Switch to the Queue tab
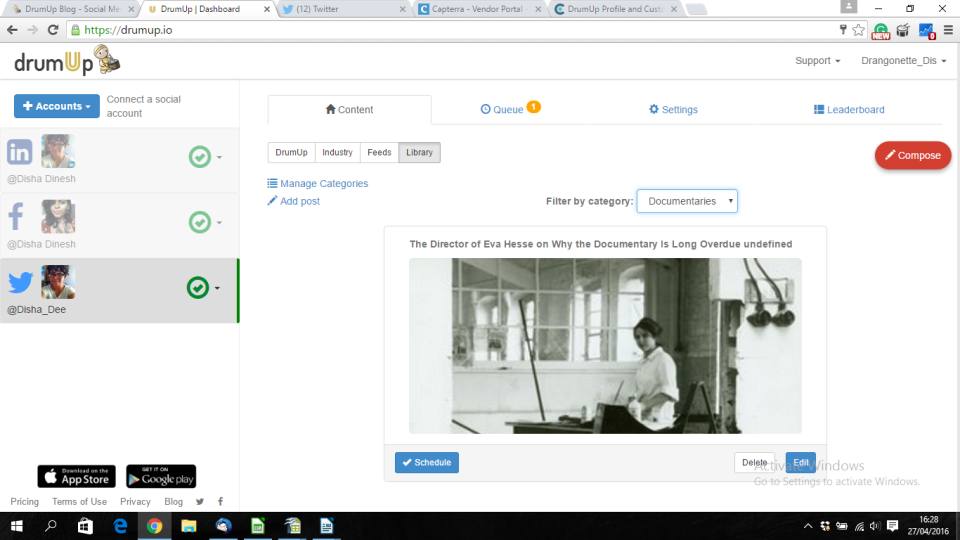Image resolution: width=960 pixels, height=540 pixels. [x=510, y=109]
